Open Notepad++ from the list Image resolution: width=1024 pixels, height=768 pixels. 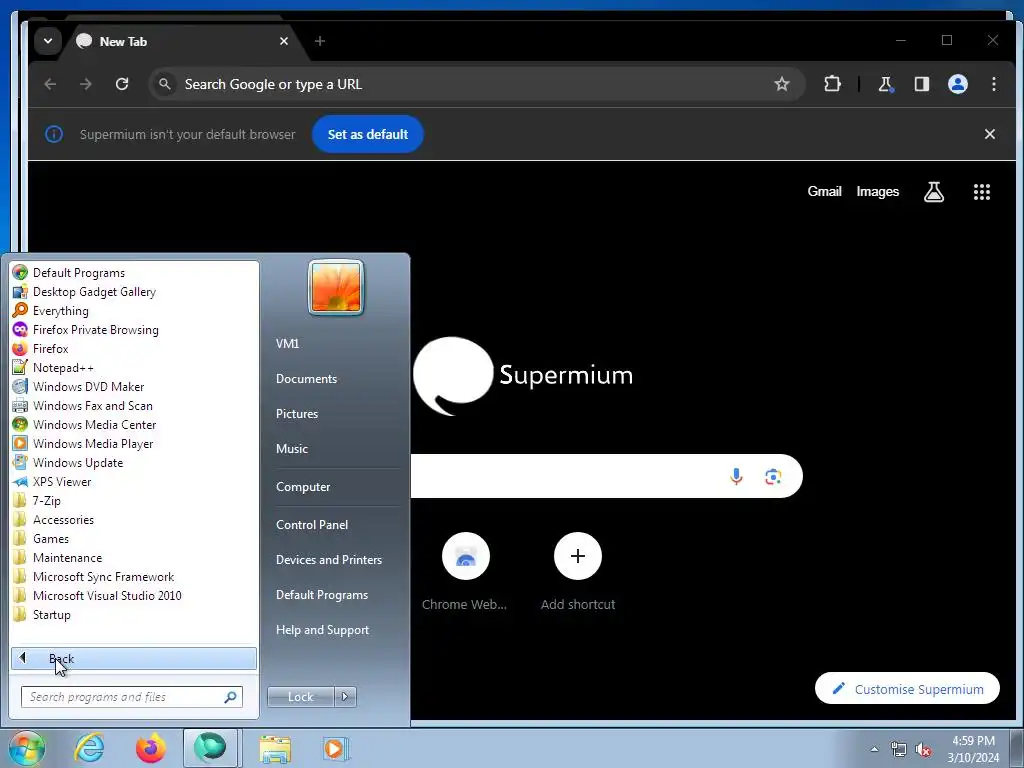[134, 367]
